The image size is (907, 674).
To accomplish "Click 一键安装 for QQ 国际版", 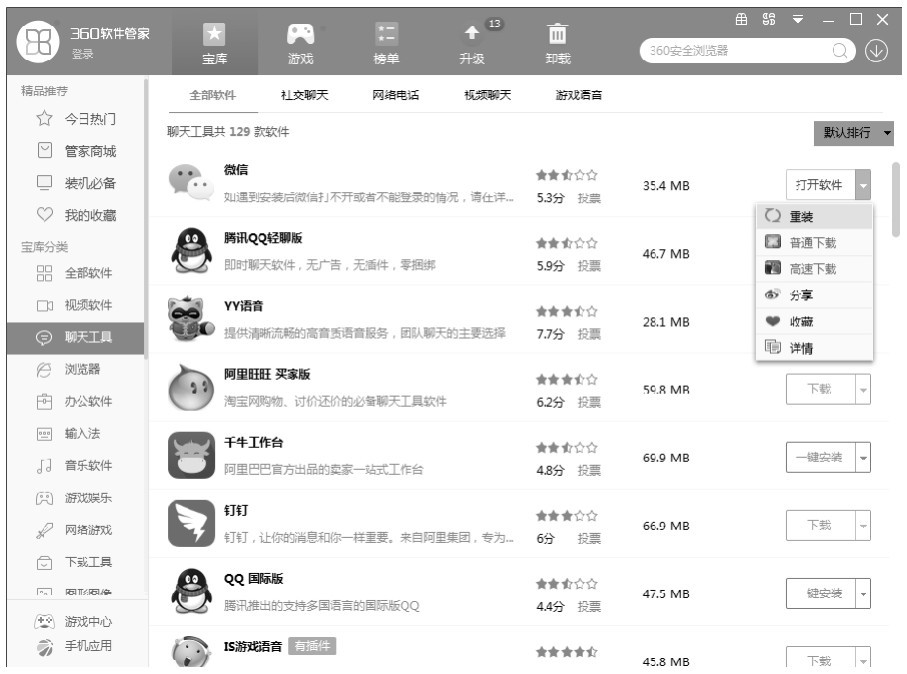I will click(x=820, y=594).
